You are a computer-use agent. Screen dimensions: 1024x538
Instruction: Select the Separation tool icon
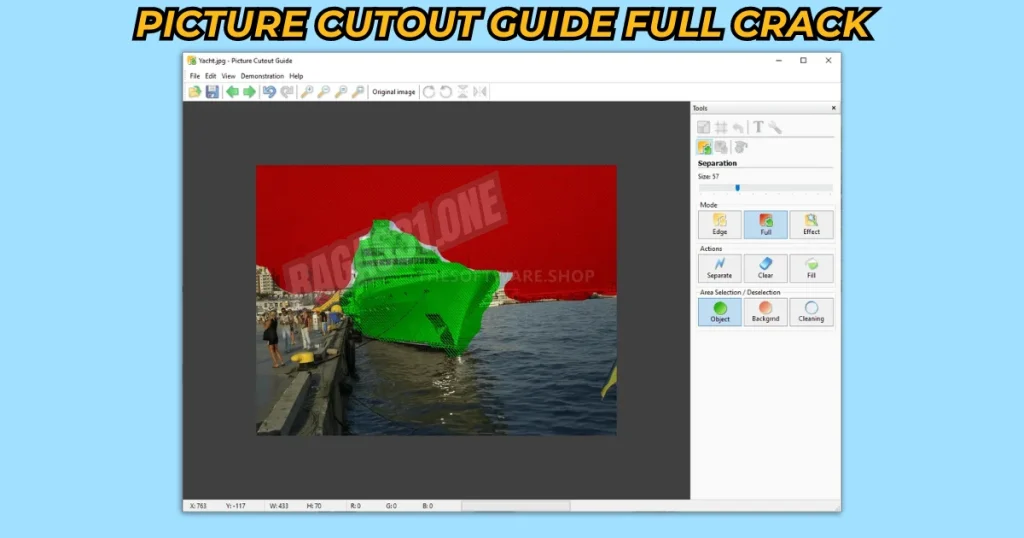[704, 147]
